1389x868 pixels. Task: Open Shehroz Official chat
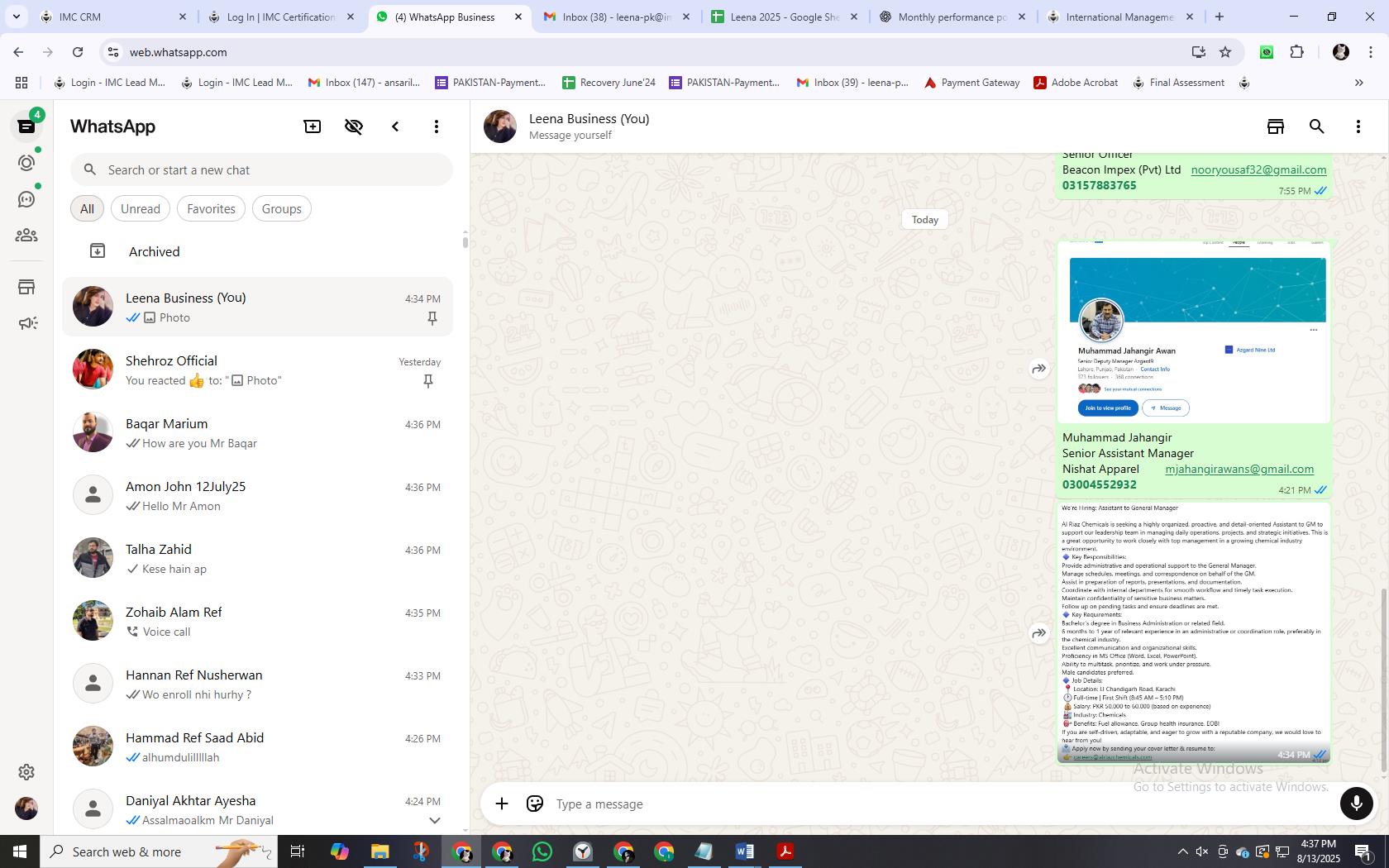[258, 370]
